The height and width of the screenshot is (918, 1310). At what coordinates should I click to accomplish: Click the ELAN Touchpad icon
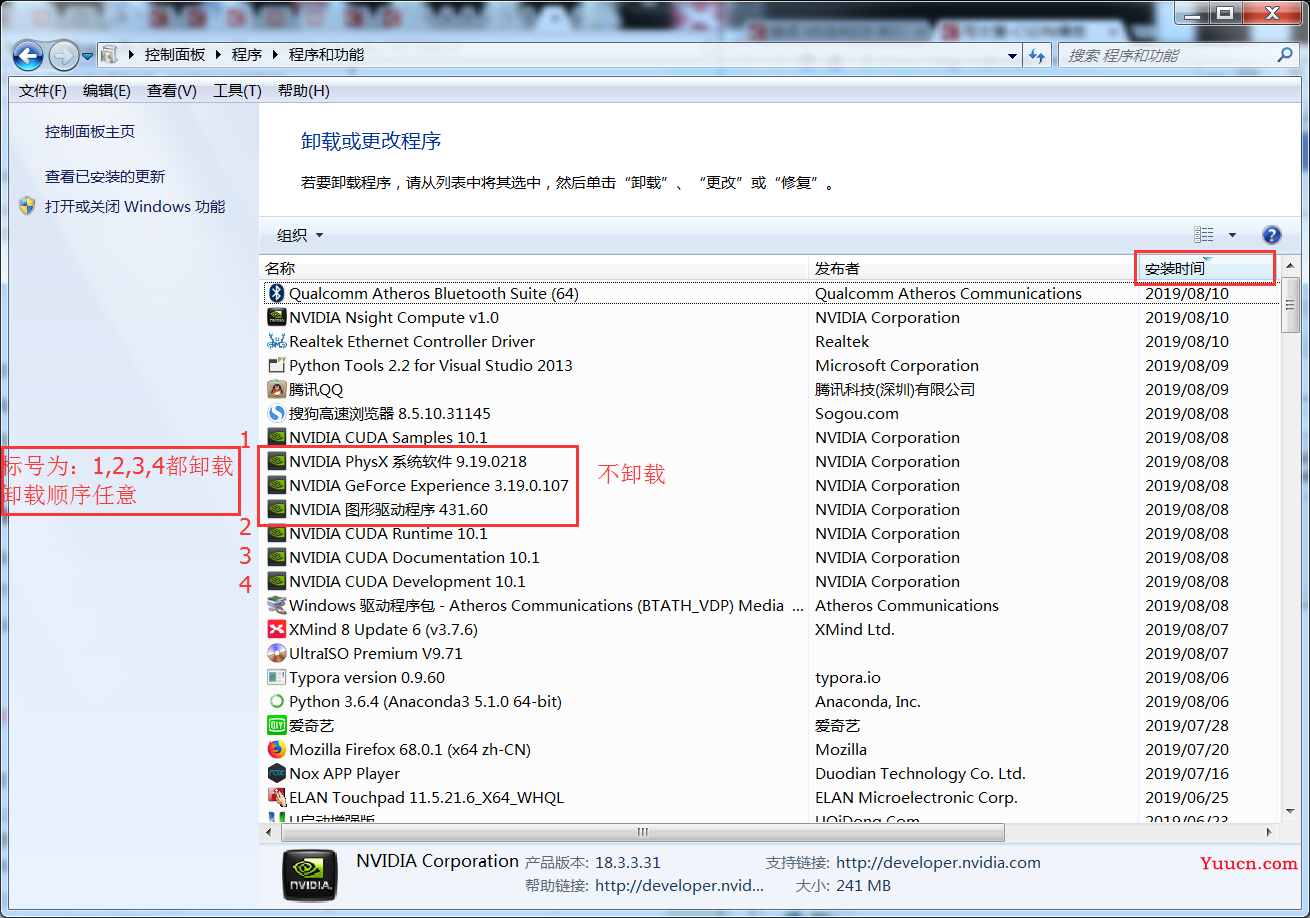point(277,798)
